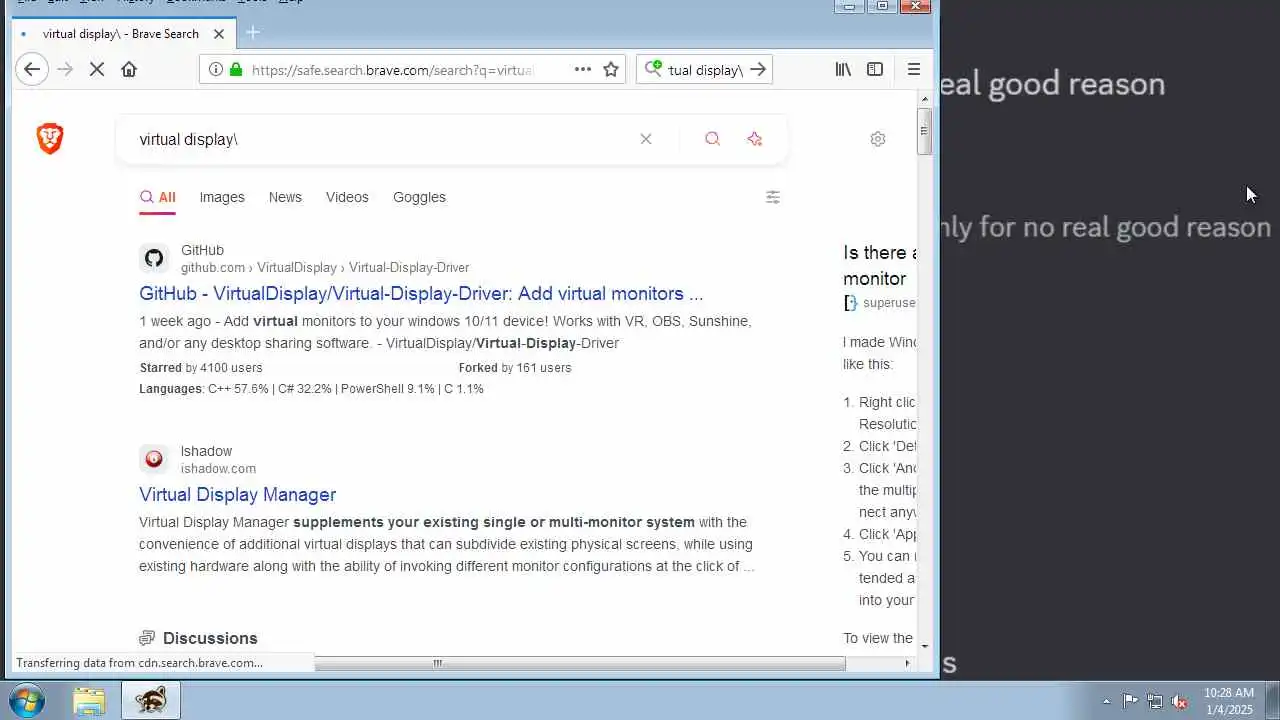Open Brave Search settings gear
The width and height of the screenshot is (1280, 720).
(878, 139)
